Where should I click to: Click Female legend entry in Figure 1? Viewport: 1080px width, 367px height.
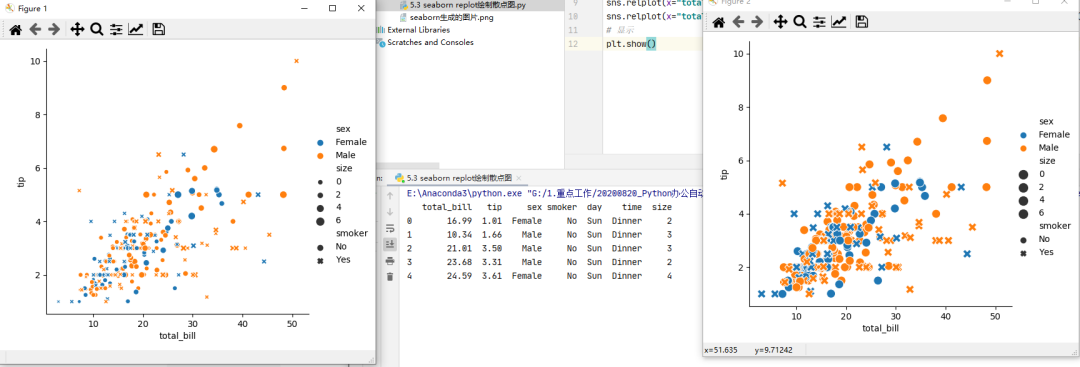coord(351,142)
